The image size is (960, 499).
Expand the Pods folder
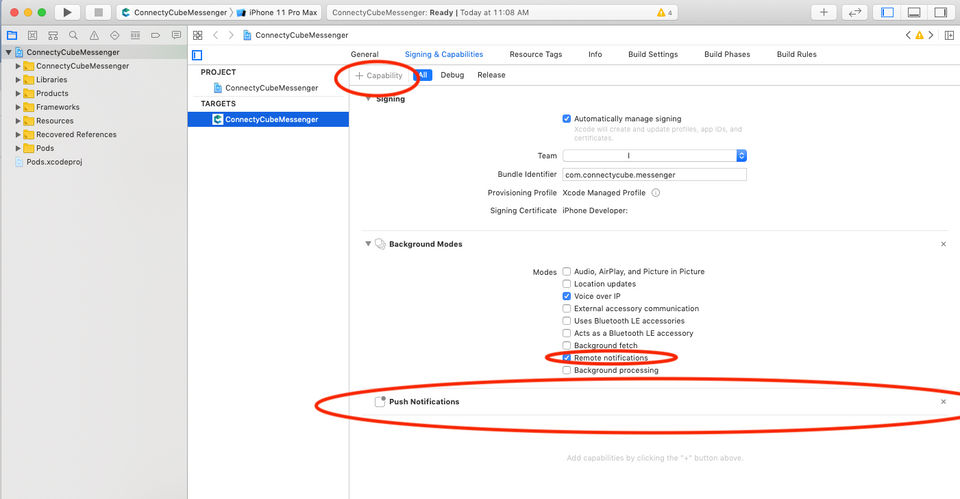[18, 148]
